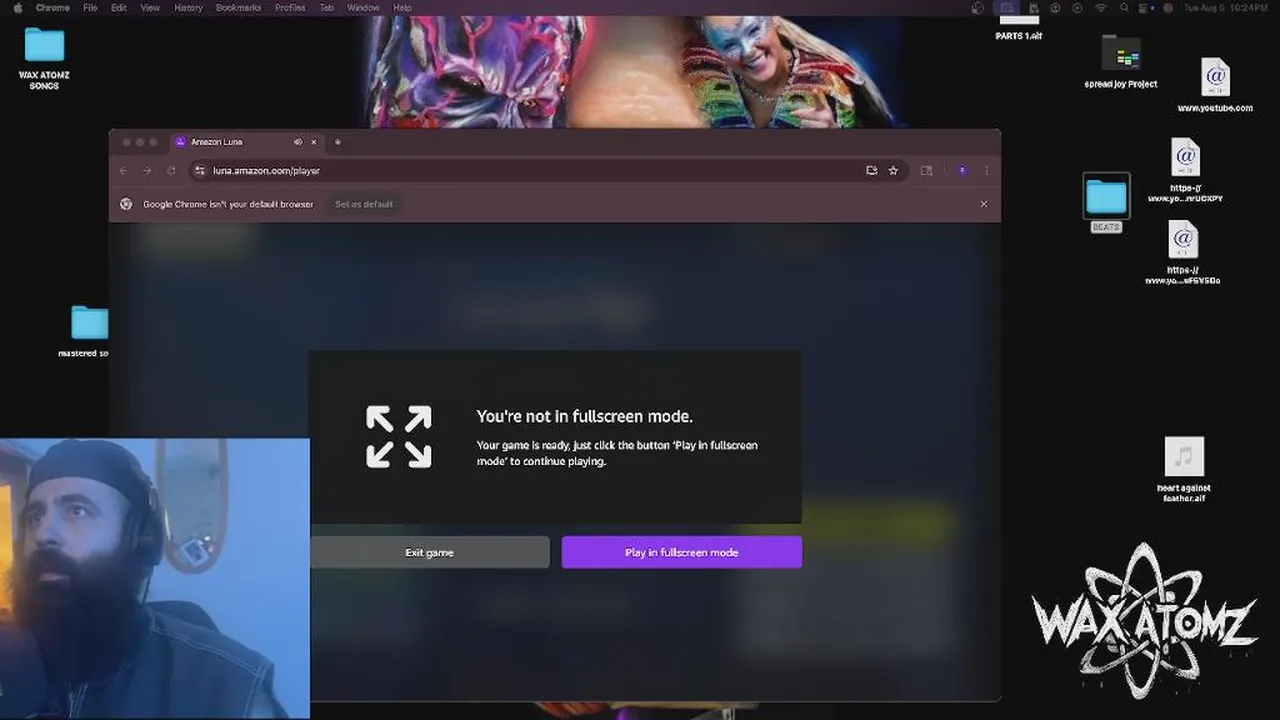1280x720 pixels.
Task: Open the Window menu
Action: tap(363, 7)
